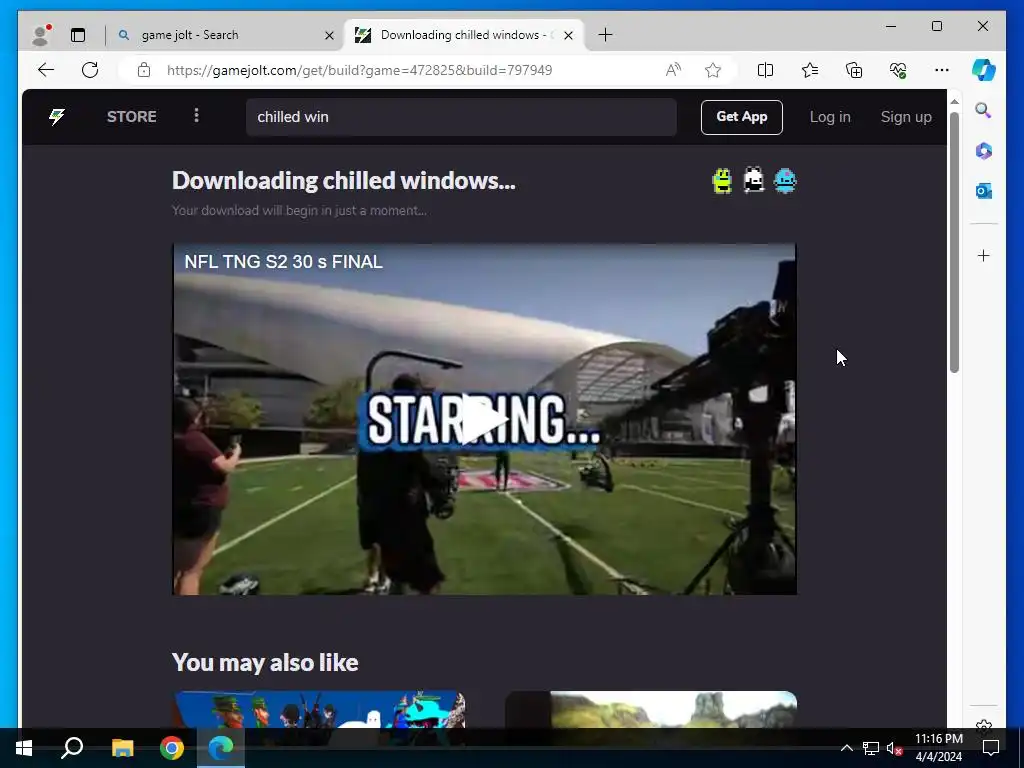Click the page vertical scrollbar thumb
Screen dimensions: 1024x768
pyautogui.click(x=954, y=243)
